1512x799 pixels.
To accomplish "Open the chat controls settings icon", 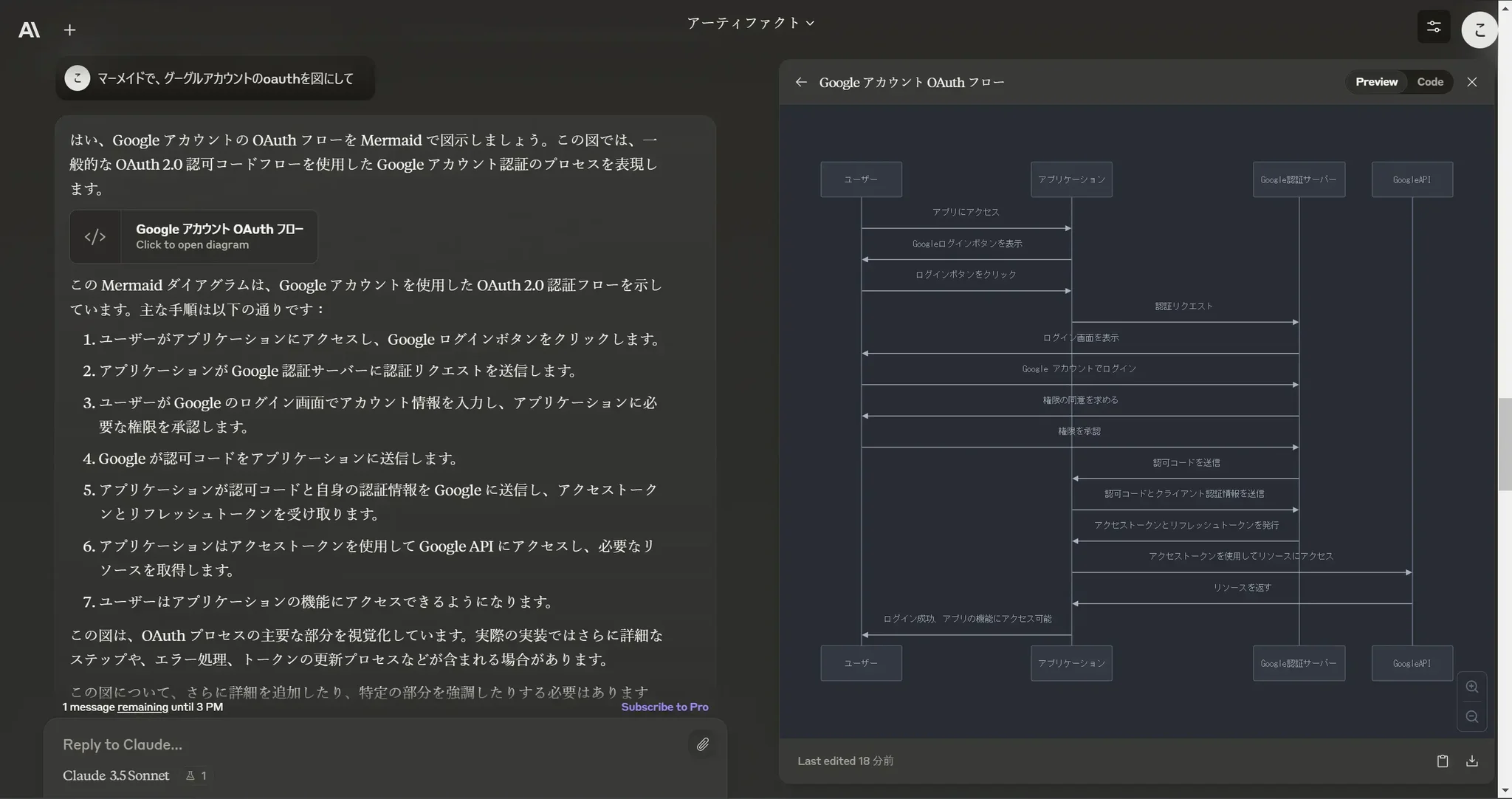I will tap(1433, 27).
